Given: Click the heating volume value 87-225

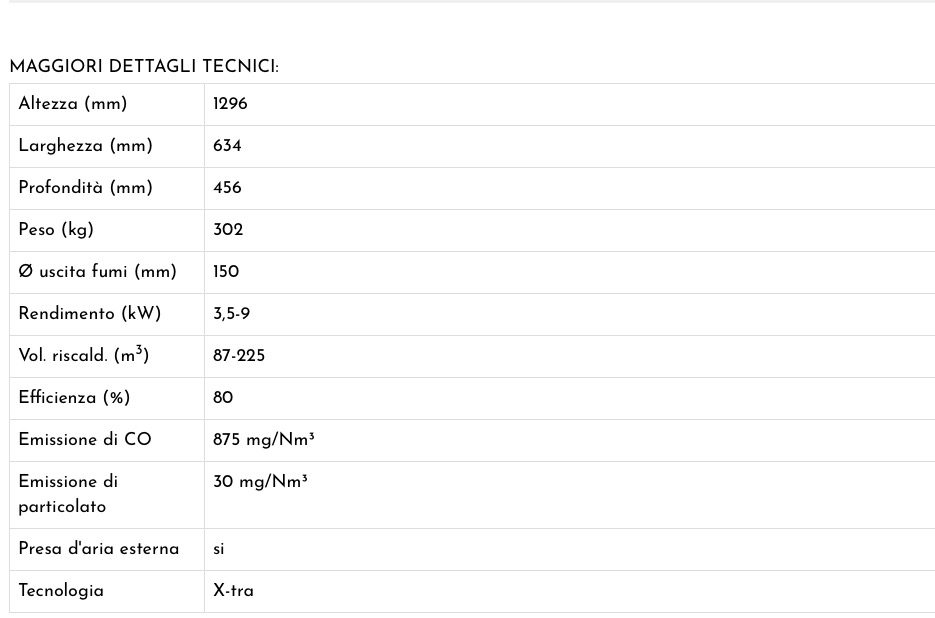Looking at the screenshot, I should pos(239,356).
